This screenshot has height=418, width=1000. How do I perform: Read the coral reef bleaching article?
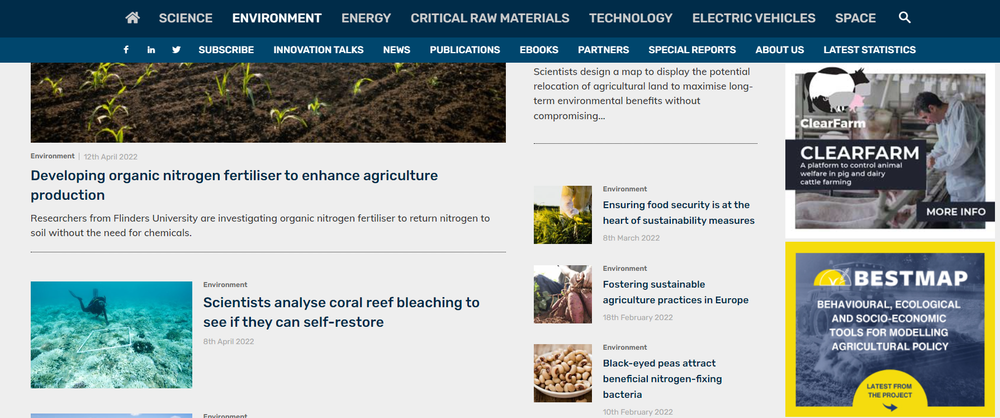click(x=341, y=312)
